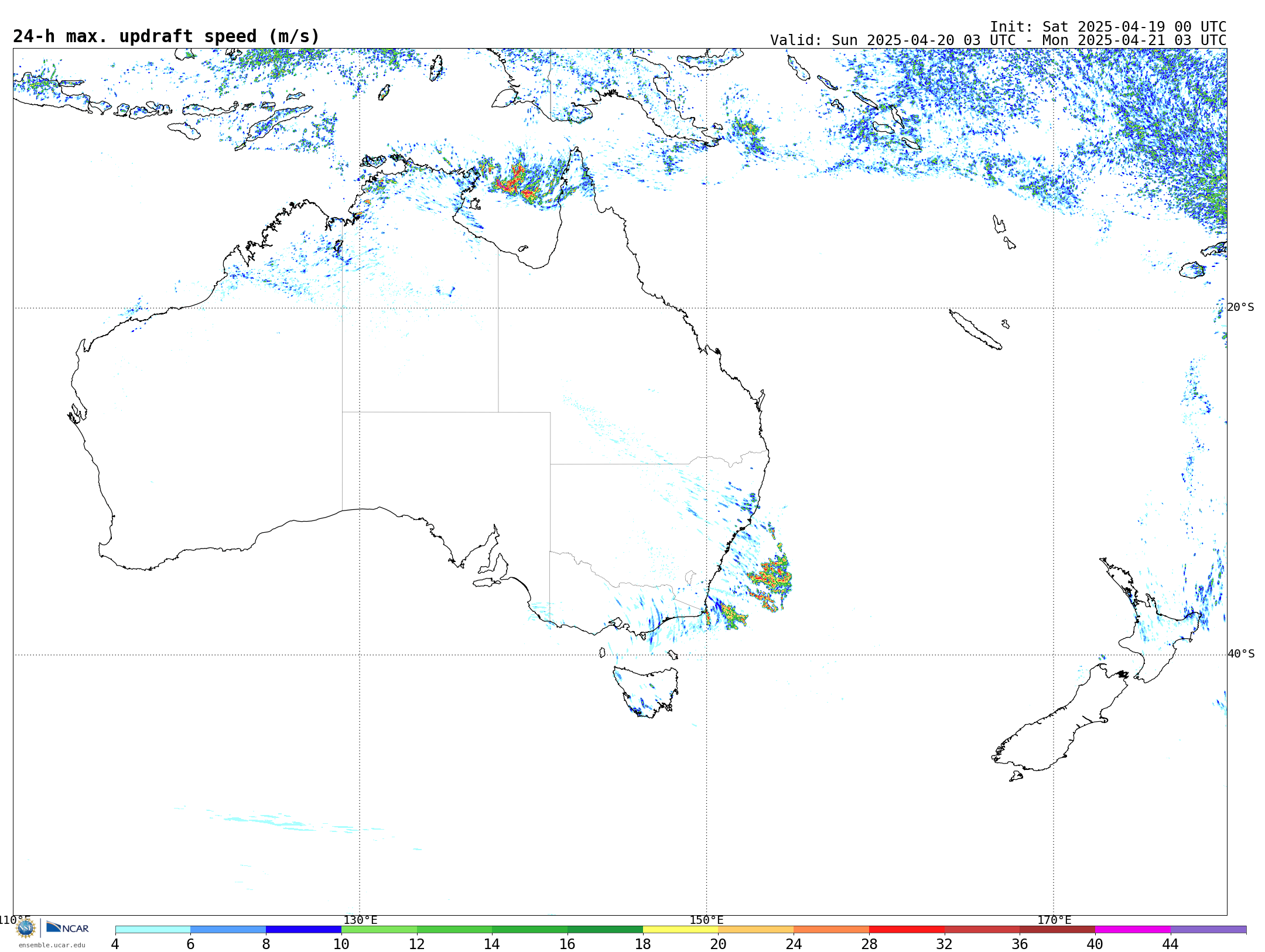Pick the light orange 20–24 colorbar segment
The height and width of the screenshot is (952, 1265).
[756, 930]
